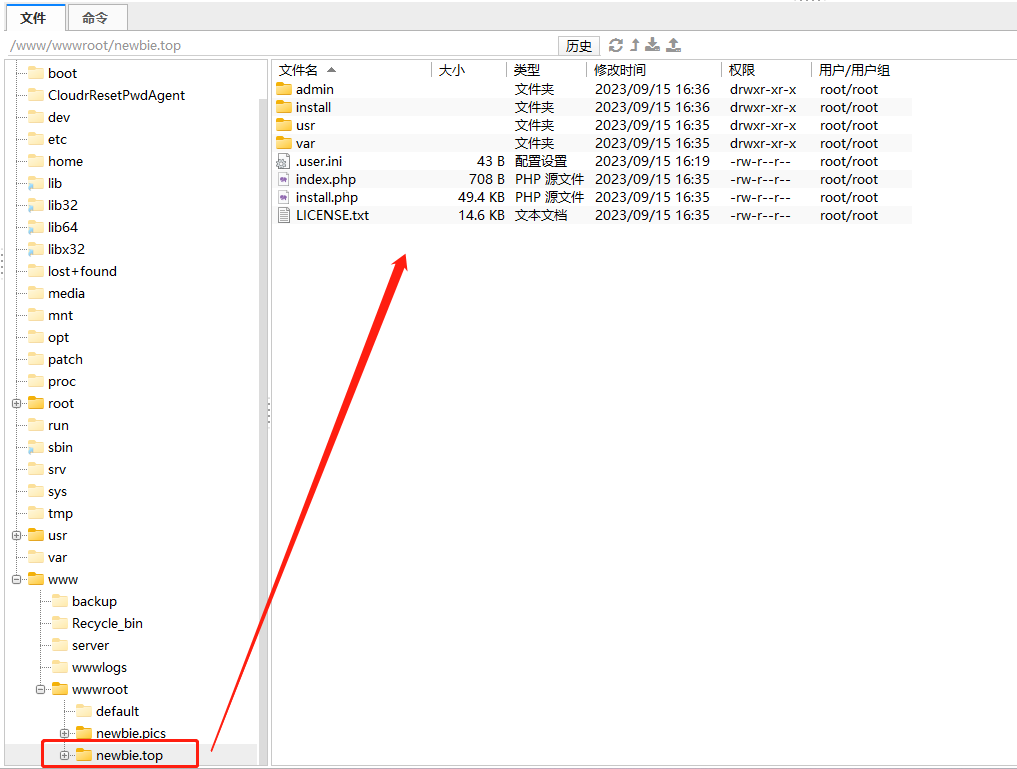This screenshot has height=769, width=1017.
Task: Select proc folder icon in tree
Action: coord(36,382)
